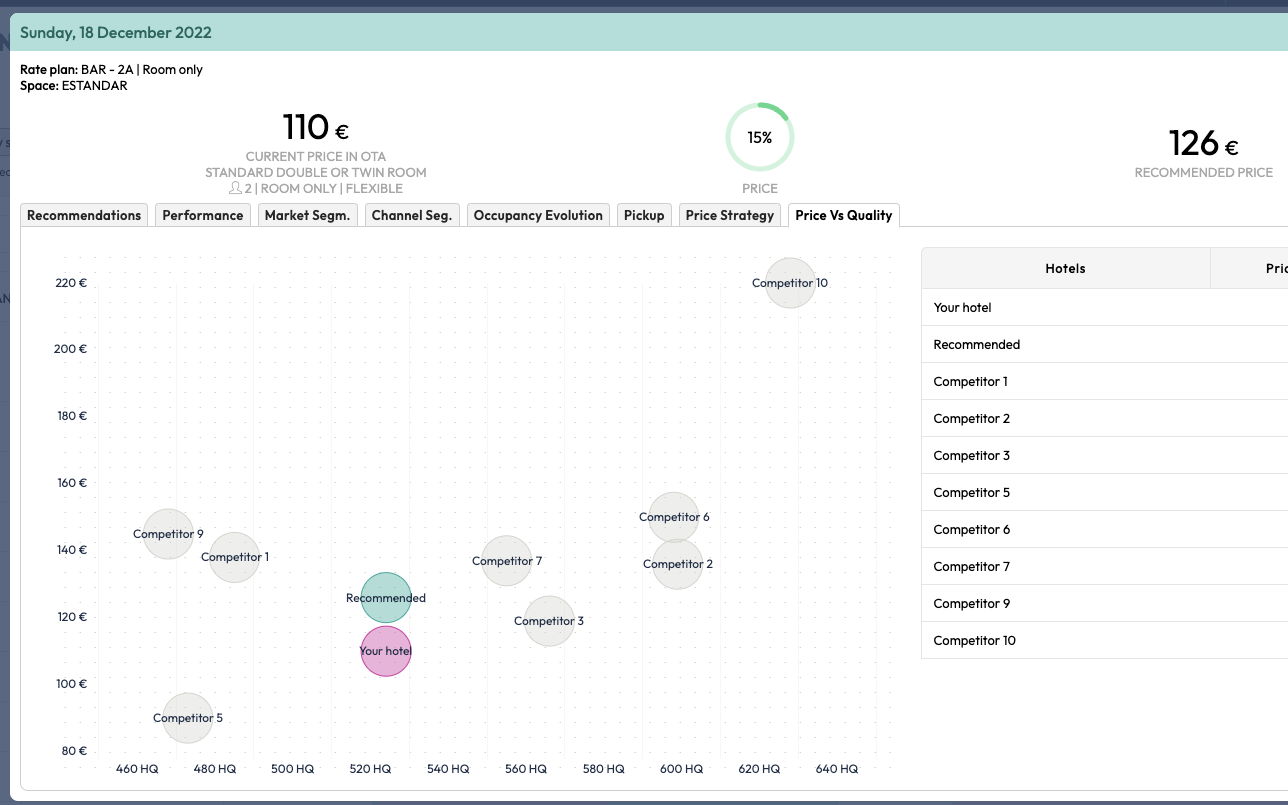Click the 110 € current price value
Image resolution: width=1288 pixels, height=805 pixels.
(x=316, y=128)
